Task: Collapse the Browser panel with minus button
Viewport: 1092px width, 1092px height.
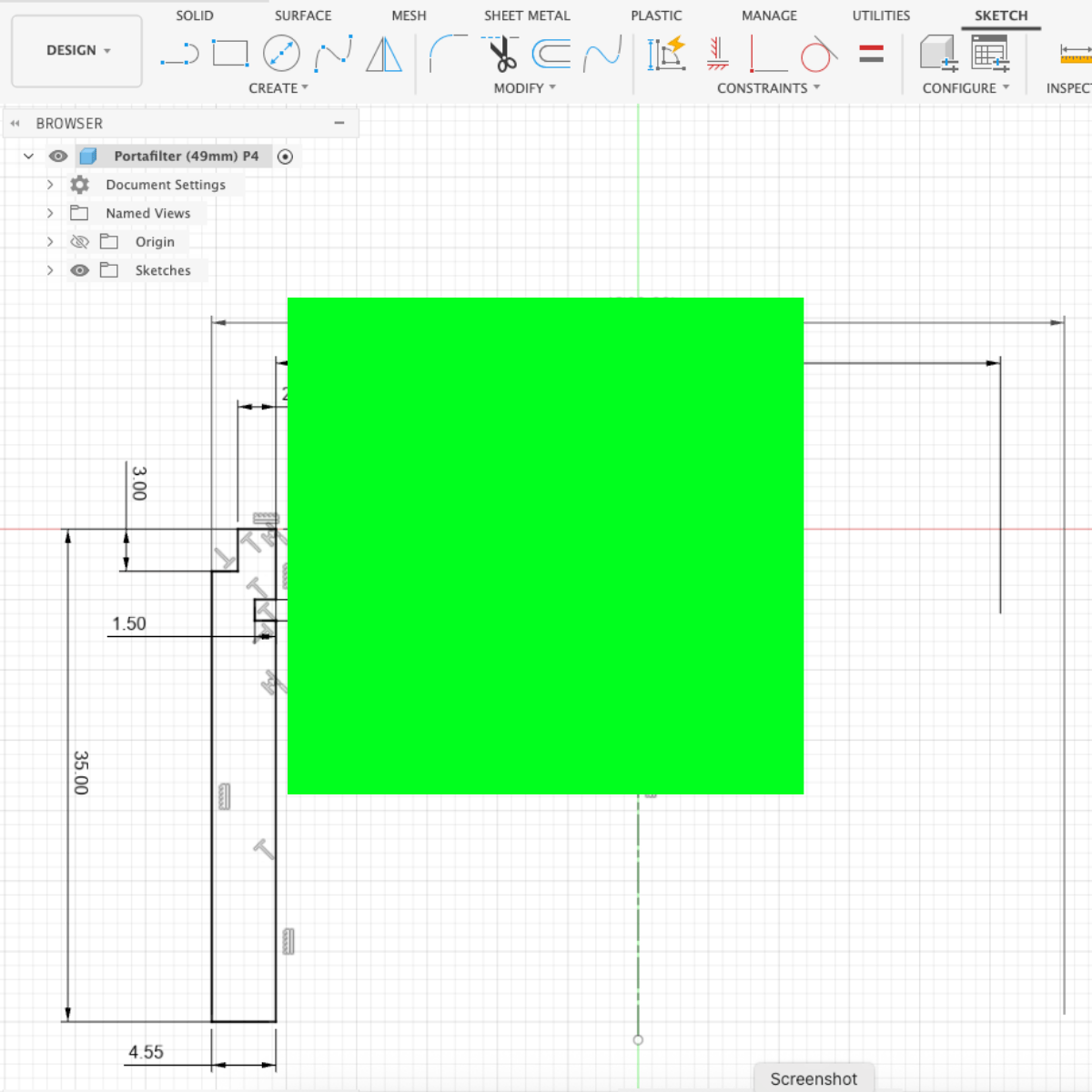Action: (x=339, y=123)
